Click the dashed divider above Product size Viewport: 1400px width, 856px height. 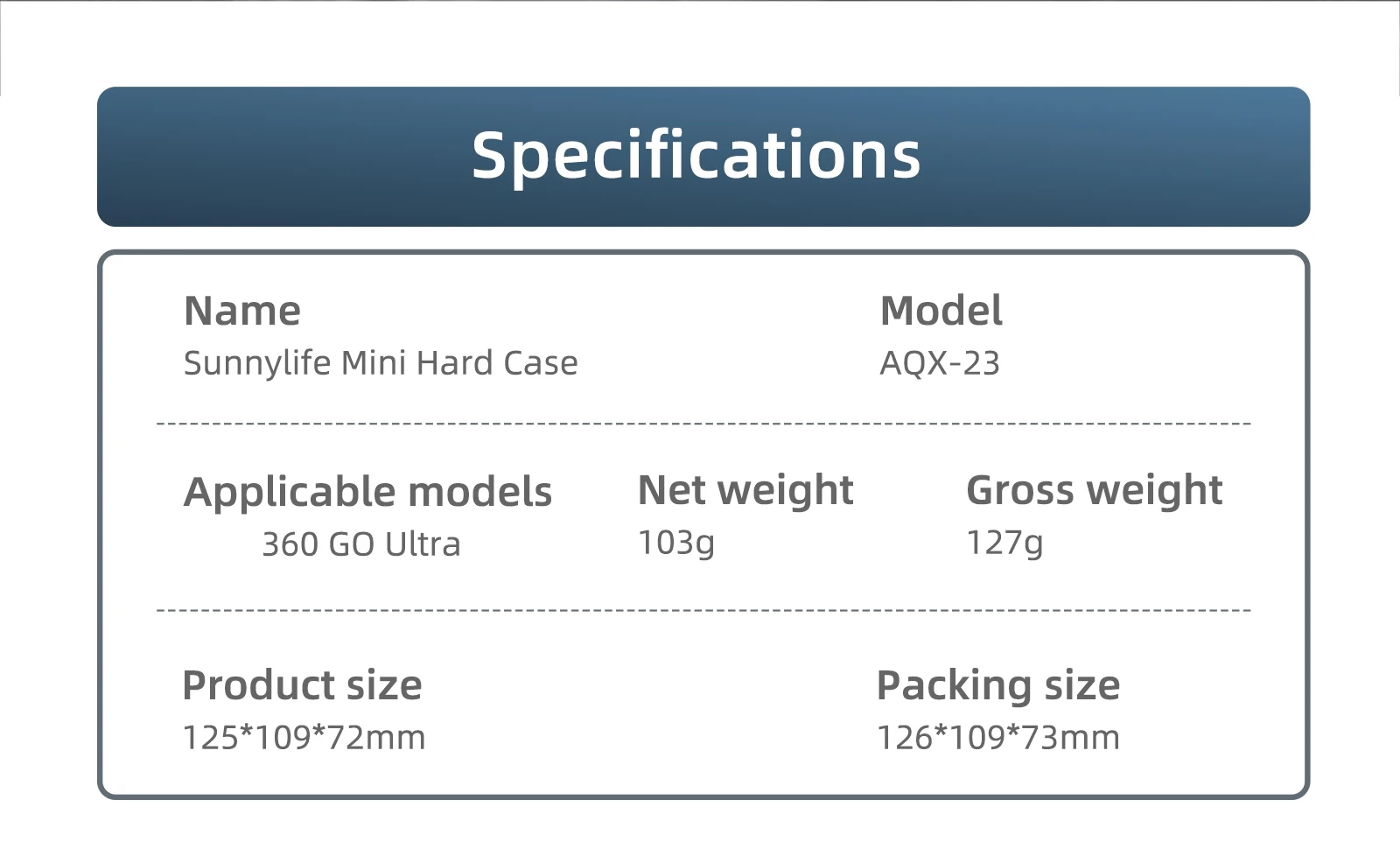[703, 610]
